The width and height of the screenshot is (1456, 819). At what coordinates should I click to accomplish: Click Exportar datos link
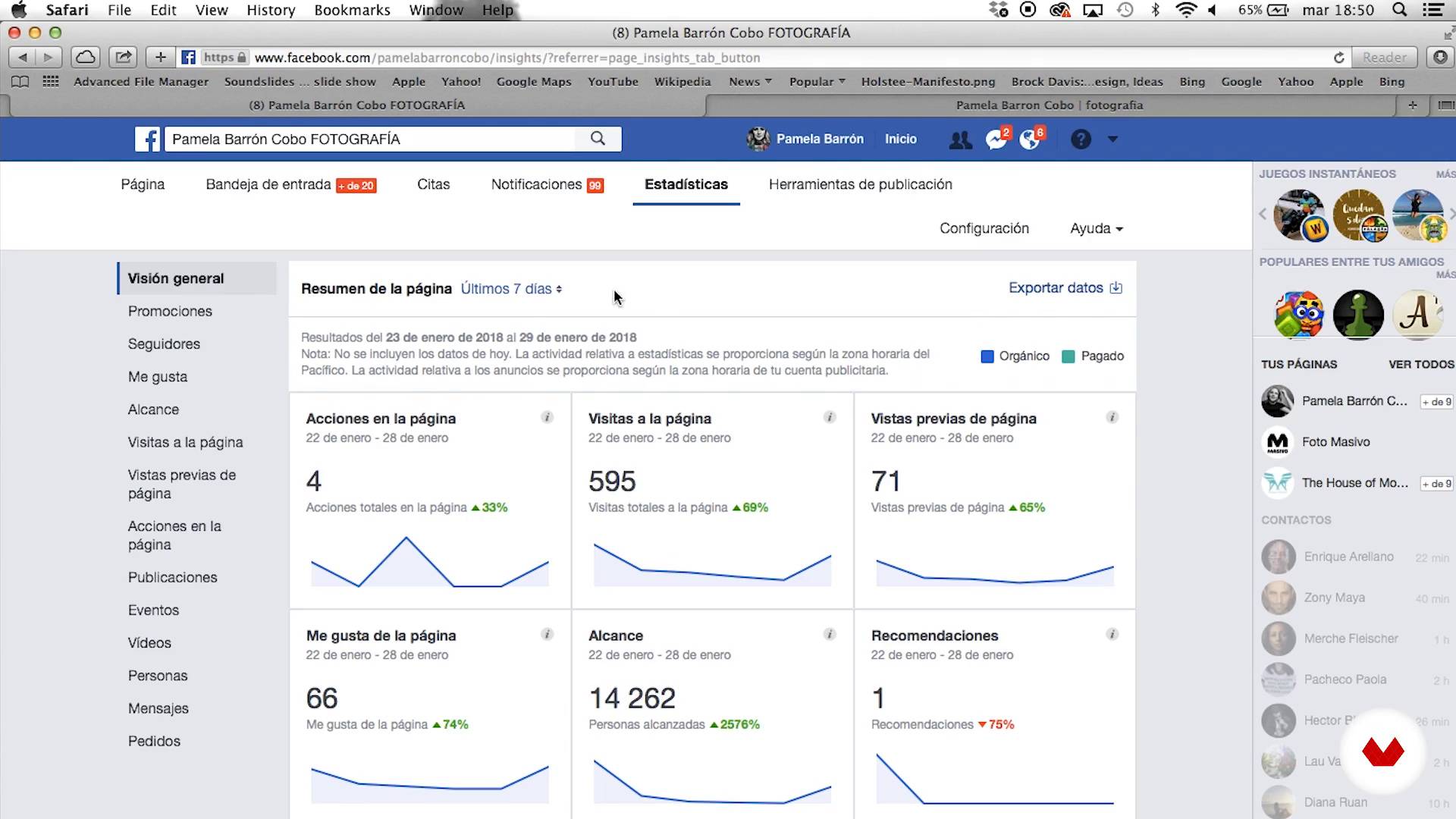click(x=1065, y=287)
